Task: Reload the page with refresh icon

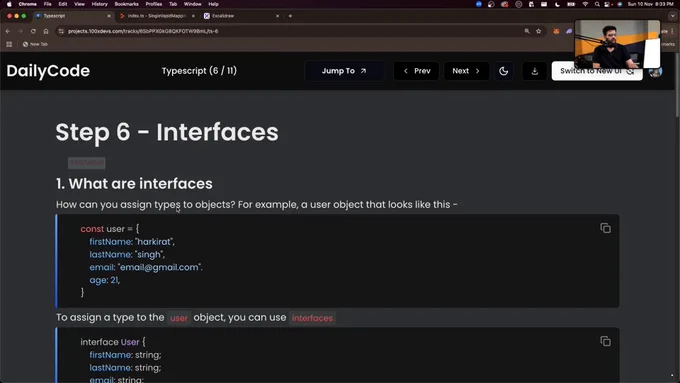Action: tap(33, 31)
